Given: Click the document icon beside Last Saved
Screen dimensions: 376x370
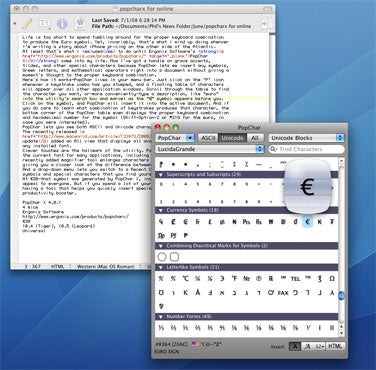Looking at the screenshot, I should 80,23.
